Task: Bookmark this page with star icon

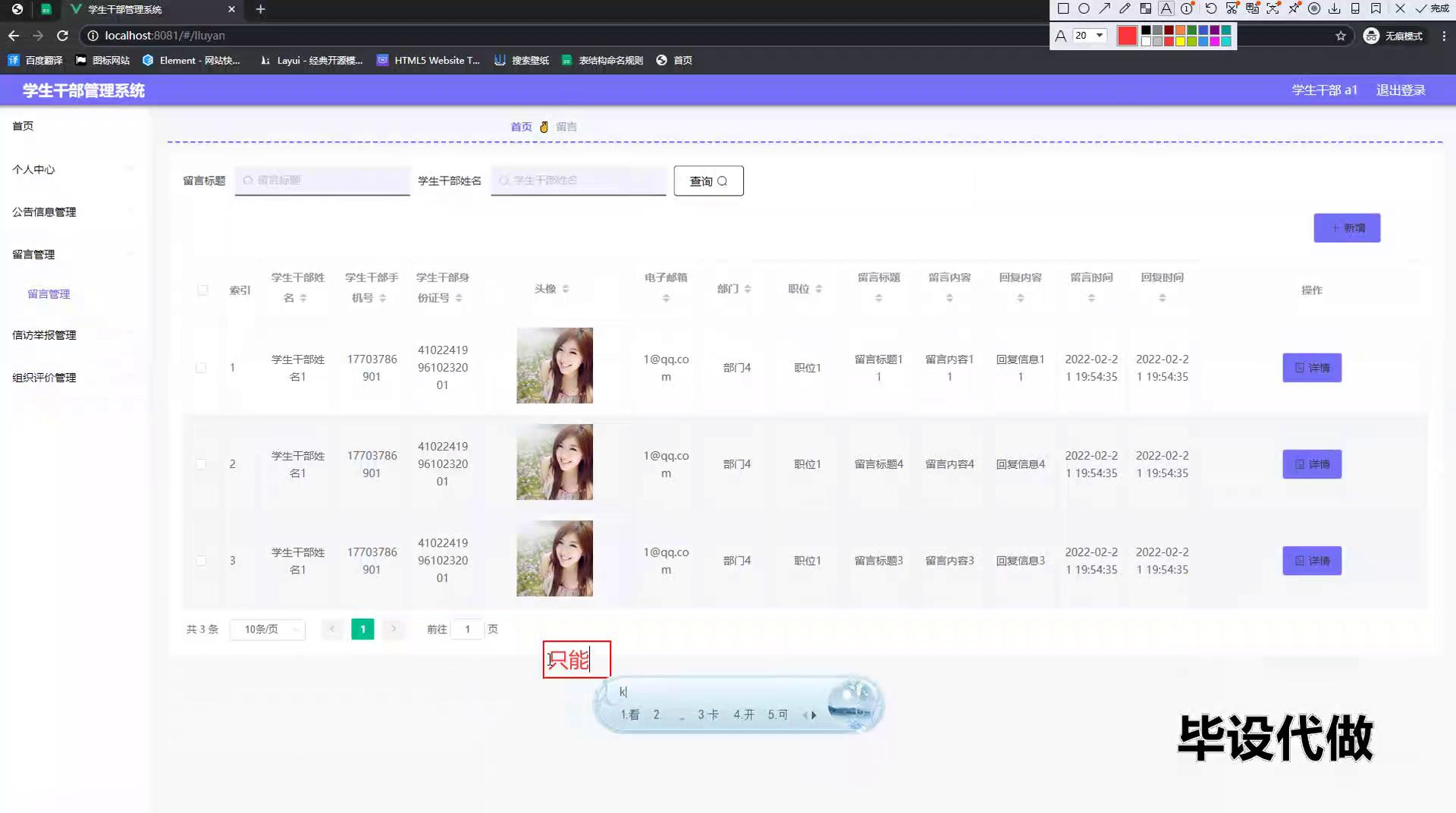Action: click(x=1341, y=36)
